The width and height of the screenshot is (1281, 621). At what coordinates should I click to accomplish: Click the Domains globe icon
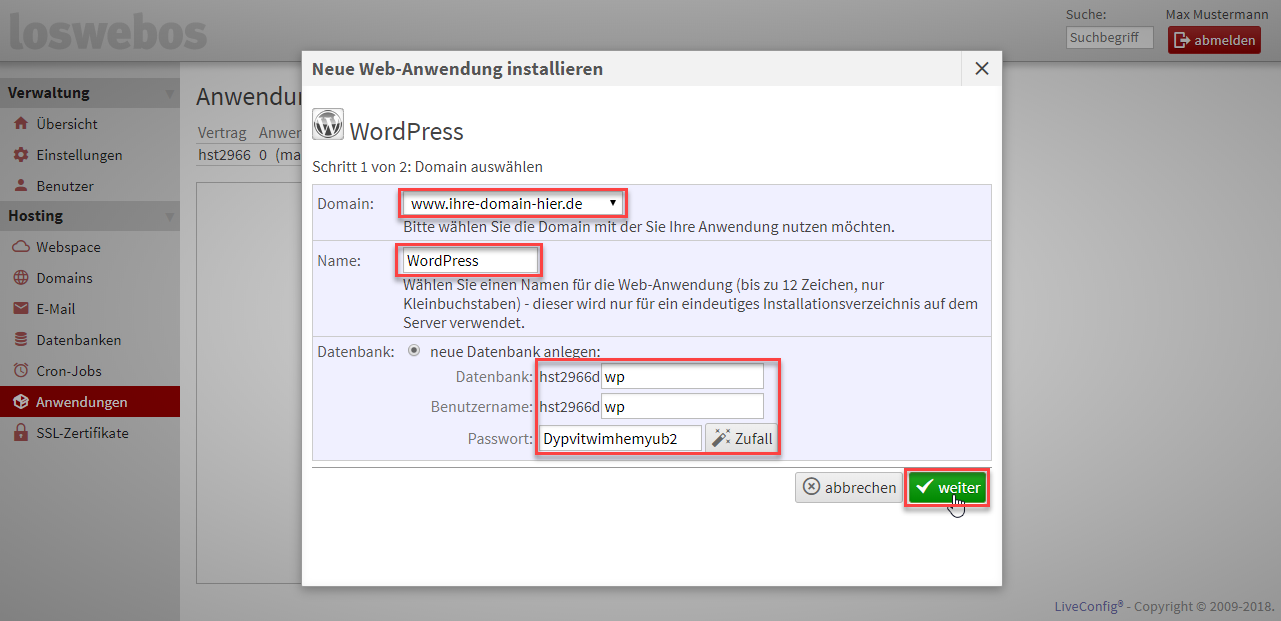(x=20, y=278)
